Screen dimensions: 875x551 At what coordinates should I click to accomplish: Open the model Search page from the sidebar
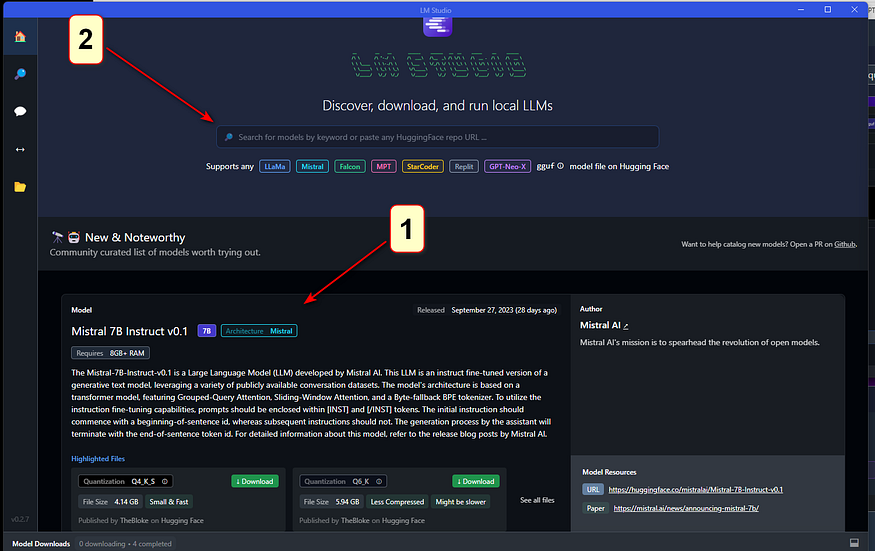click(20, 74)
